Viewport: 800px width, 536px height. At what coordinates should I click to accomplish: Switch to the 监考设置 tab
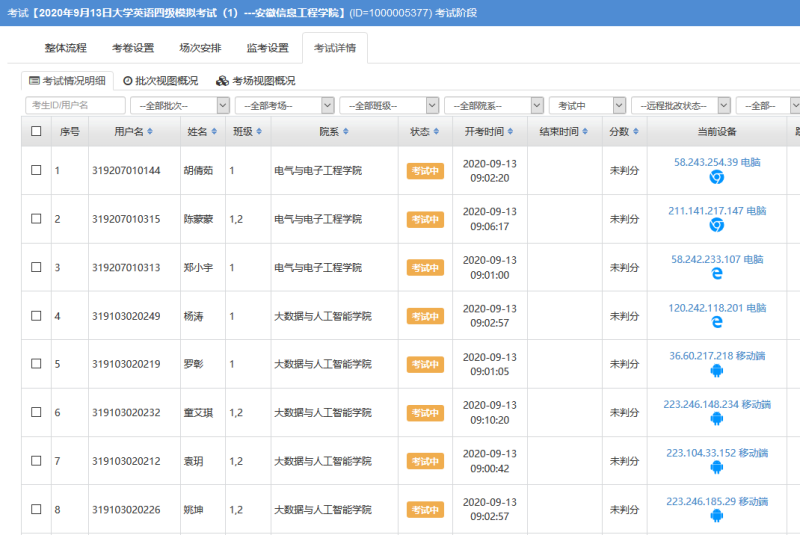(x=267, y=48)
